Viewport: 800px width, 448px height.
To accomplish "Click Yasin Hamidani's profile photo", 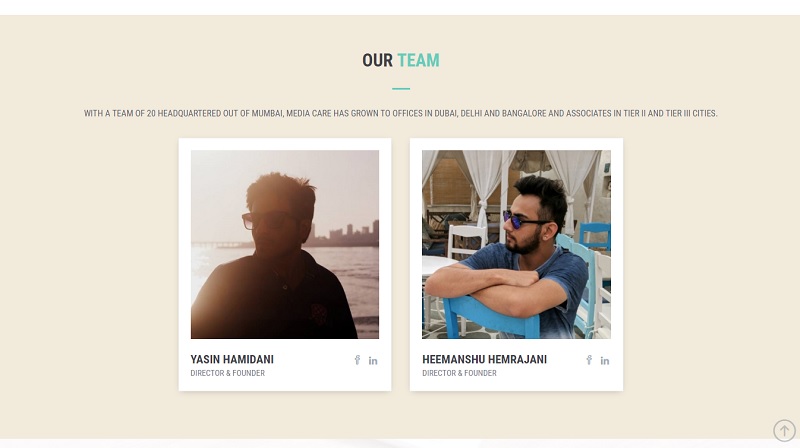I will click(285, 244).
